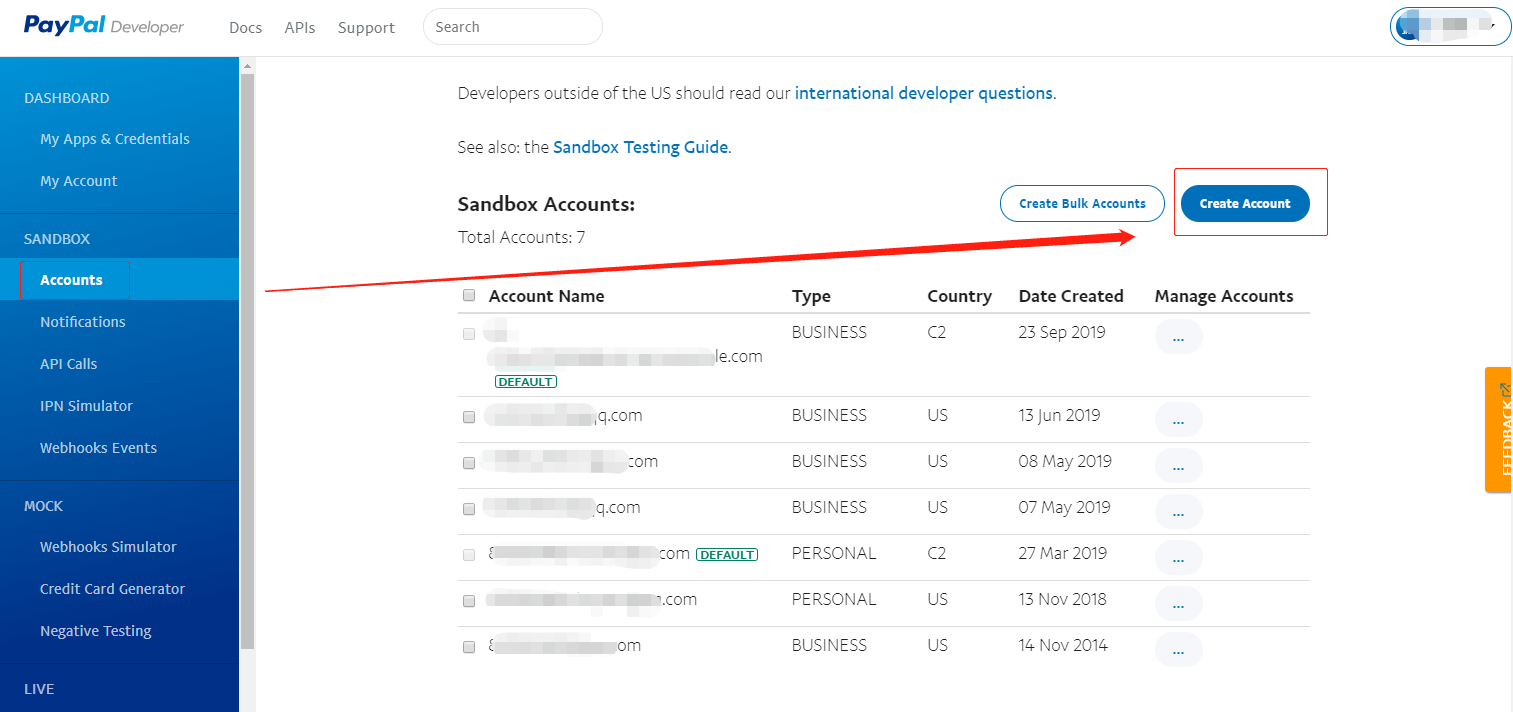Follow the international developer questions link
Image resolution: width=1513 pixels, height=712 pixels.
(x=924, y=93)
